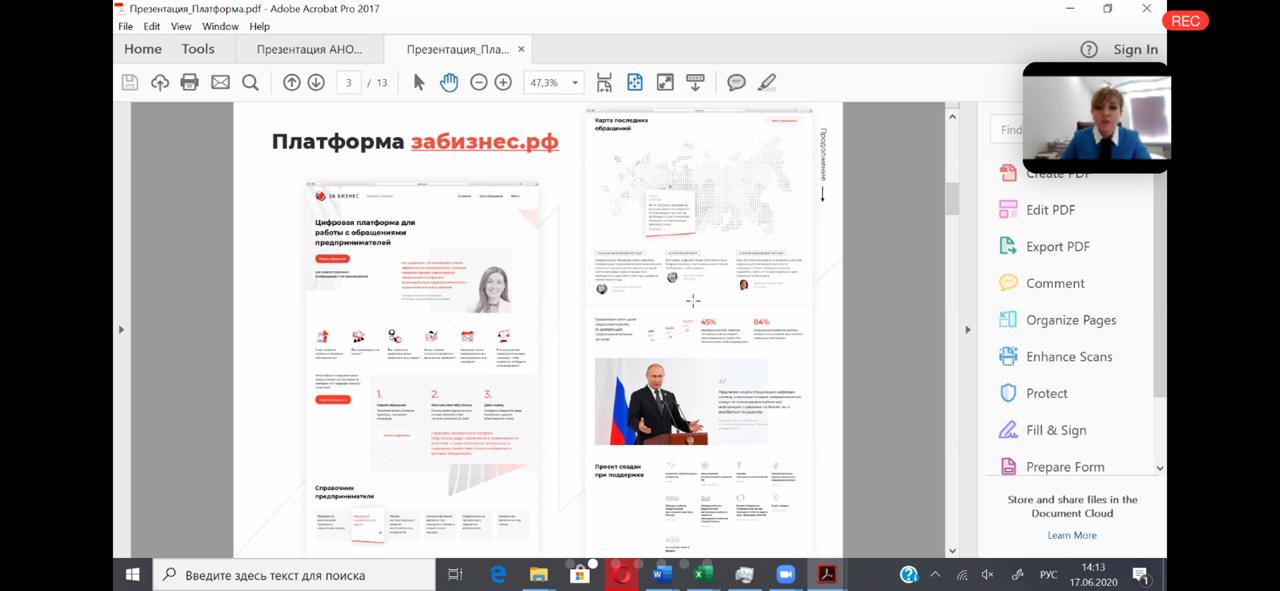This screenshot has height=591, width=1280.
Task: Open Task View on taskbar
Action: pyautogui.click(x=455, y=575)
